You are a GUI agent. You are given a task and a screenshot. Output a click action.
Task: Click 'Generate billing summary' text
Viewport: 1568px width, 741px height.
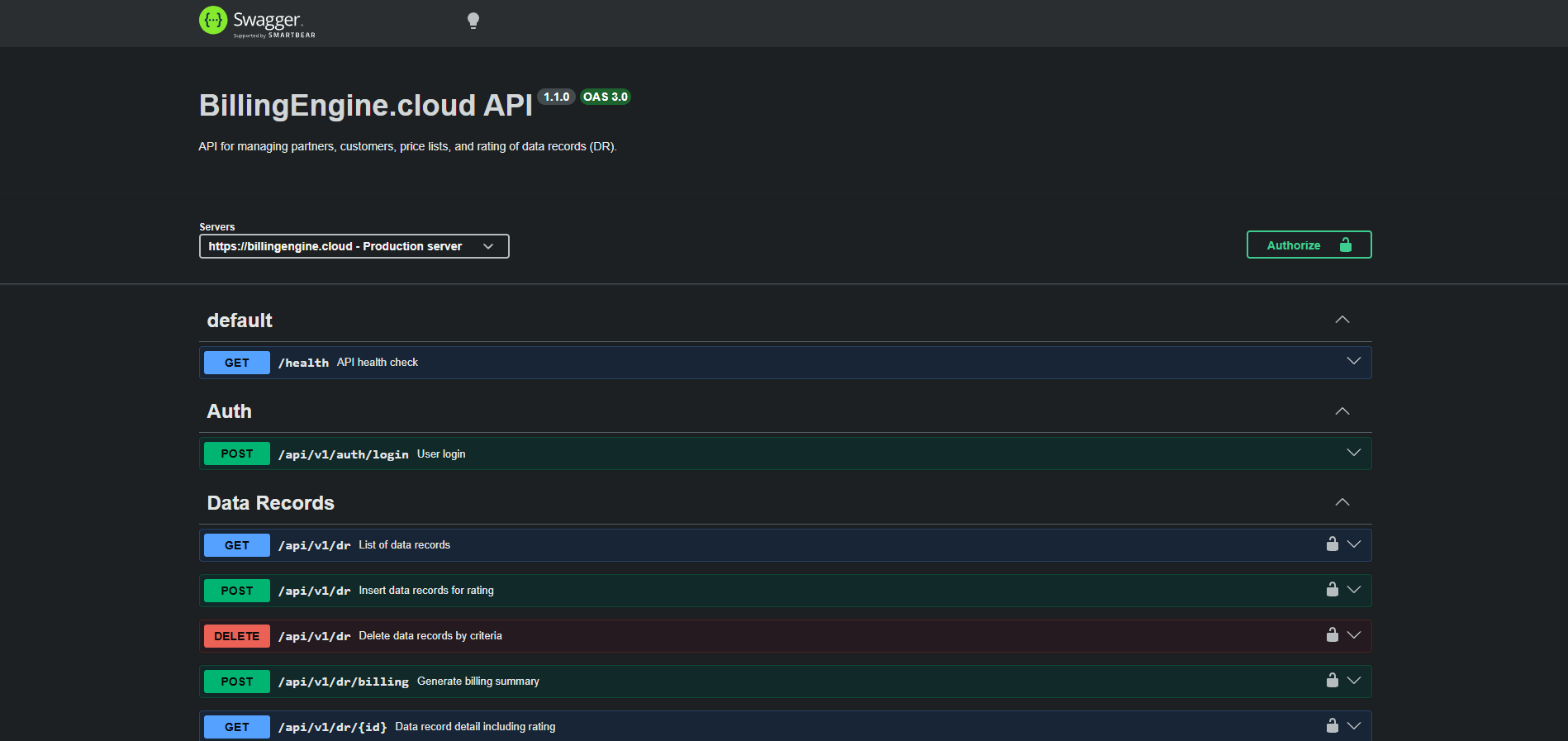pyautogui.click(x=478, y=682)
